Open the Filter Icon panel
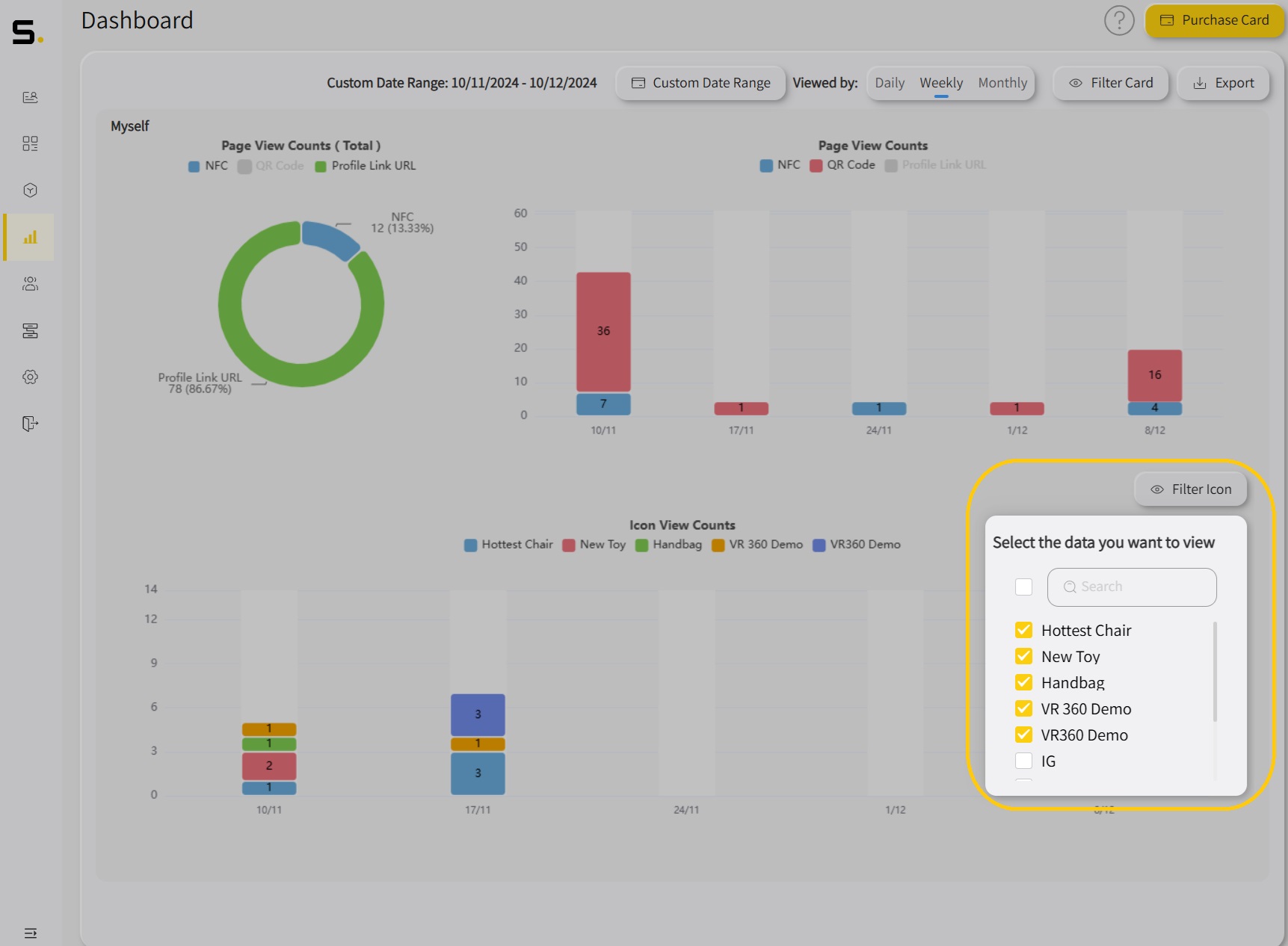The image size is (1288, 946). (1190, 489)
